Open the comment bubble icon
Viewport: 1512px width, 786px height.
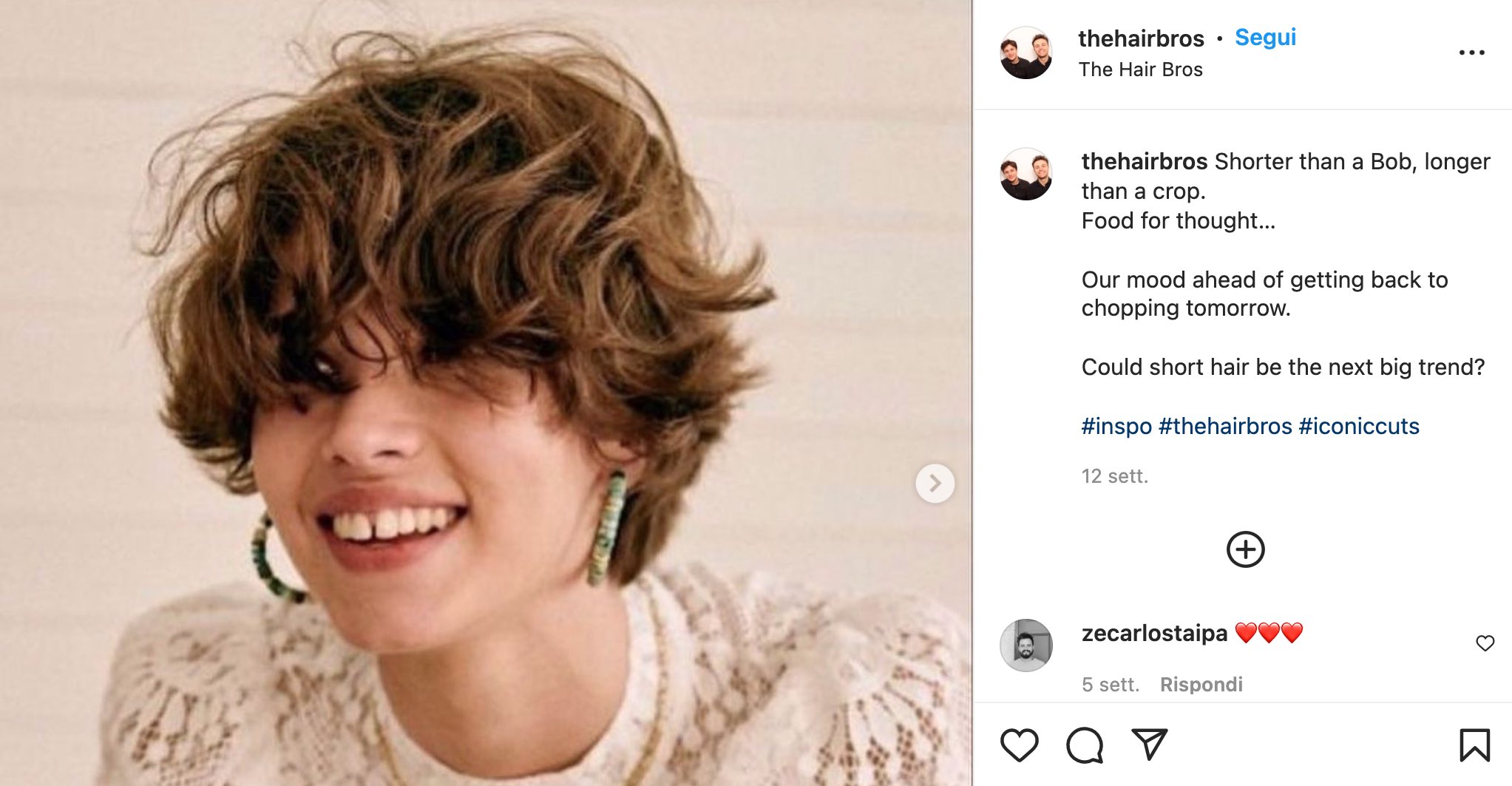[1084, 745]
